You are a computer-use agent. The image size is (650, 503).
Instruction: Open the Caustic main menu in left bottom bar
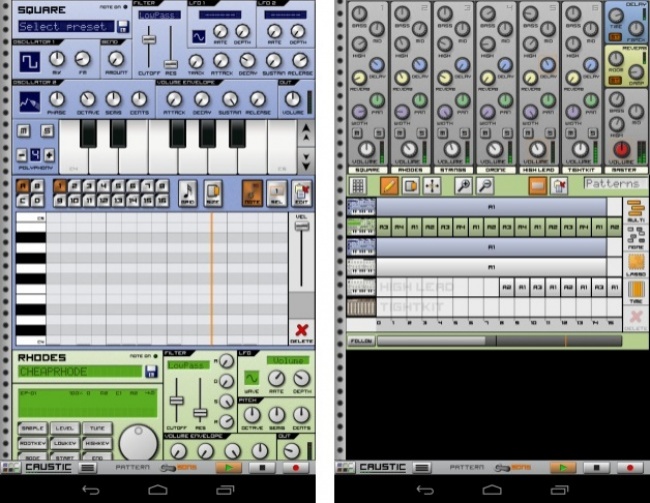point(89,467)
